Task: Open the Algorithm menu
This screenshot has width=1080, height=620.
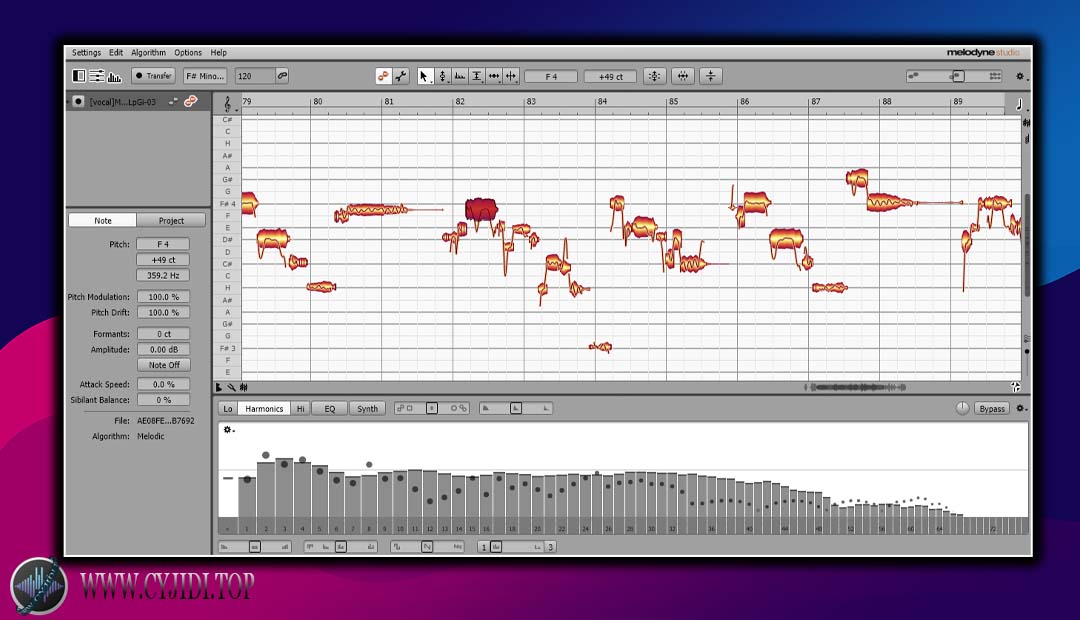Action: tap(148, 52)
